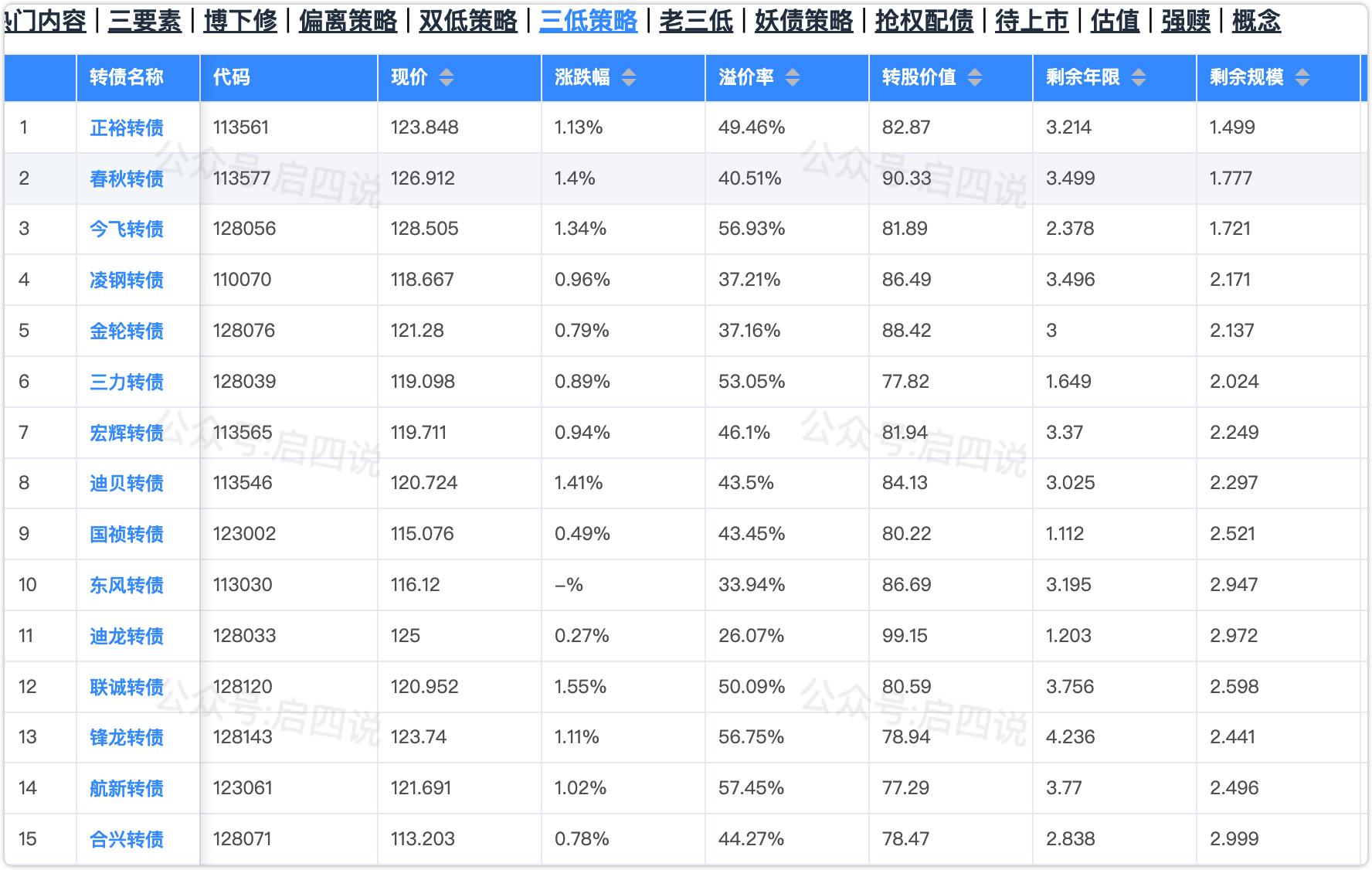The width and height of the screenshot is (1372, 870).
Task: Click the 代码 column header
Action: 232,77
